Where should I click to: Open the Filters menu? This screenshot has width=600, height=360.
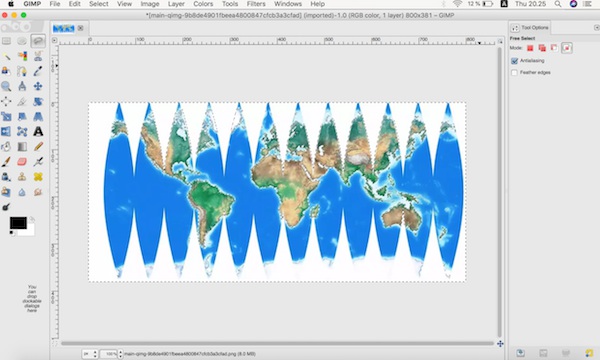256,4
